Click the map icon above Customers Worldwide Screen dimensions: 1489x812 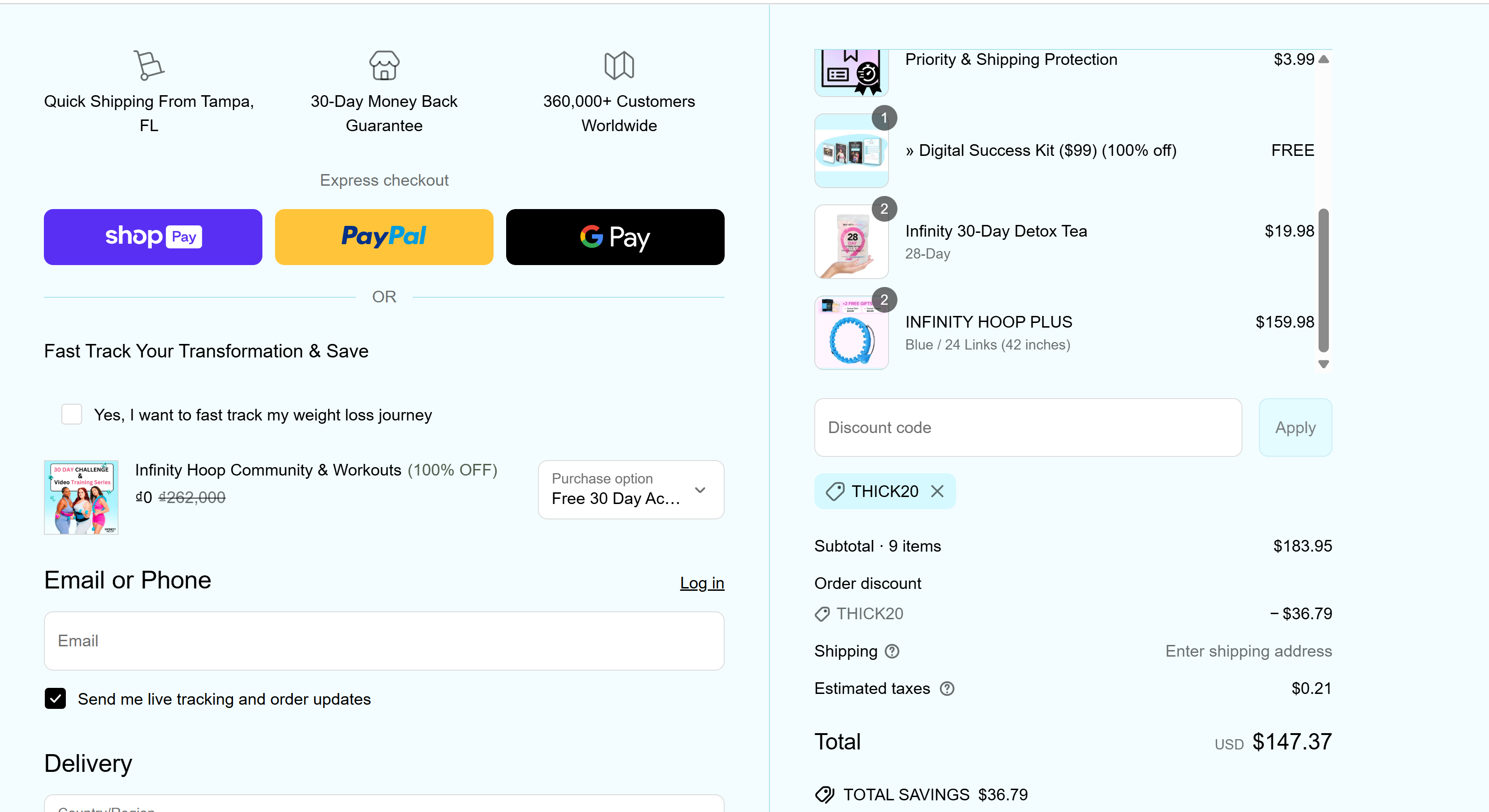point(619,65)
